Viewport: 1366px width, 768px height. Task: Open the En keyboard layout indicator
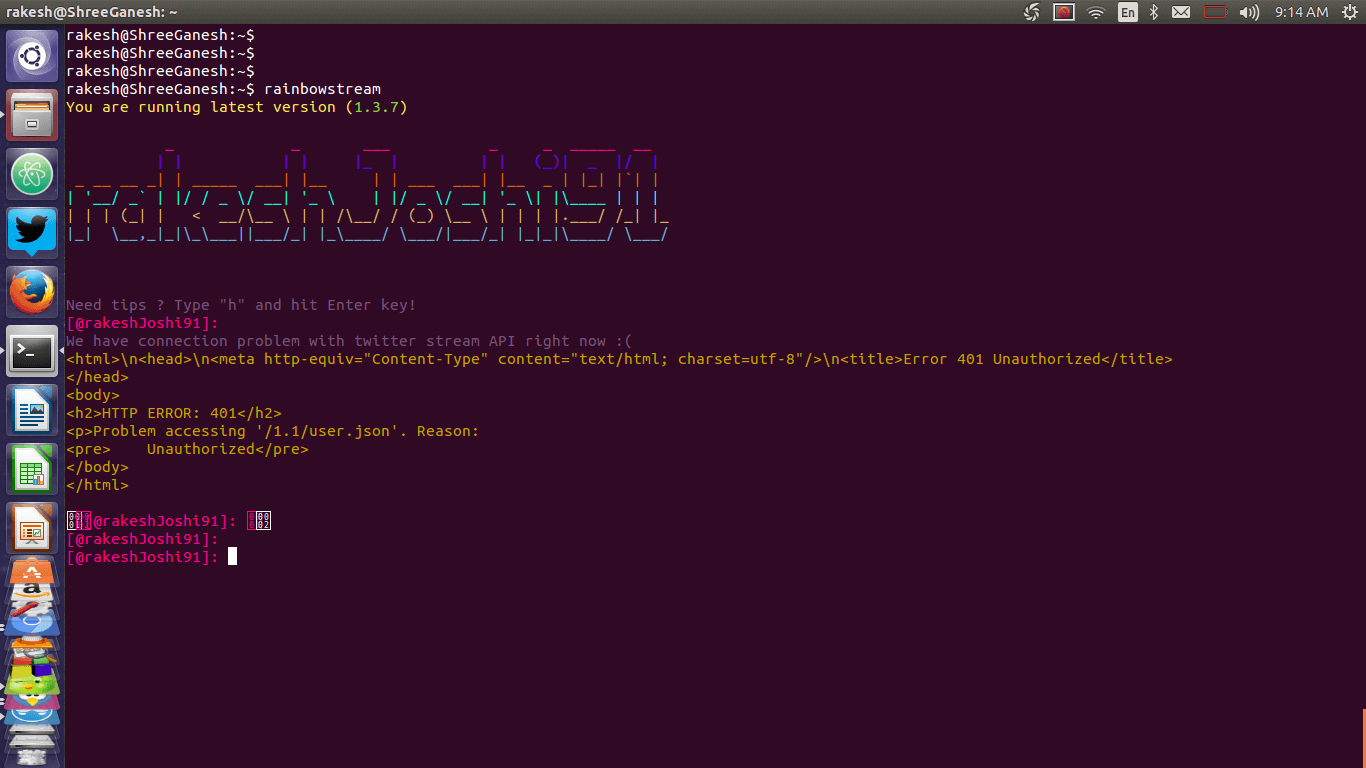click(1128, 12)
